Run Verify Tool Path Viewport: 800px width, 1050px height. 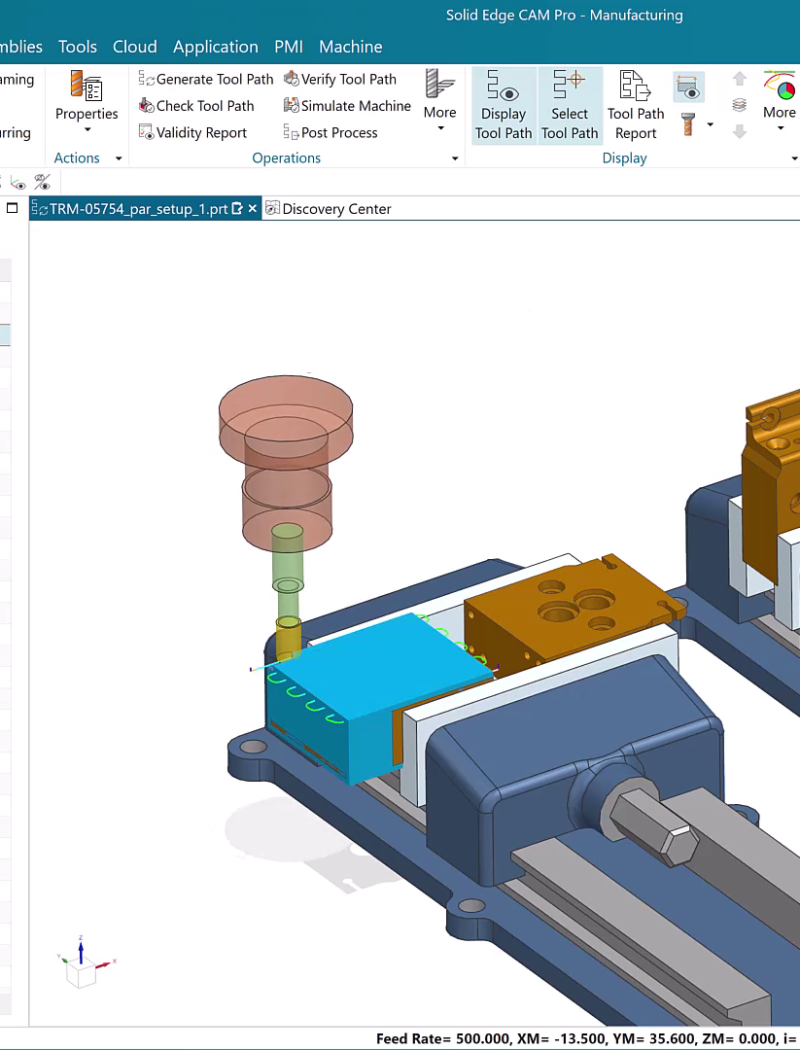(340, 79)
